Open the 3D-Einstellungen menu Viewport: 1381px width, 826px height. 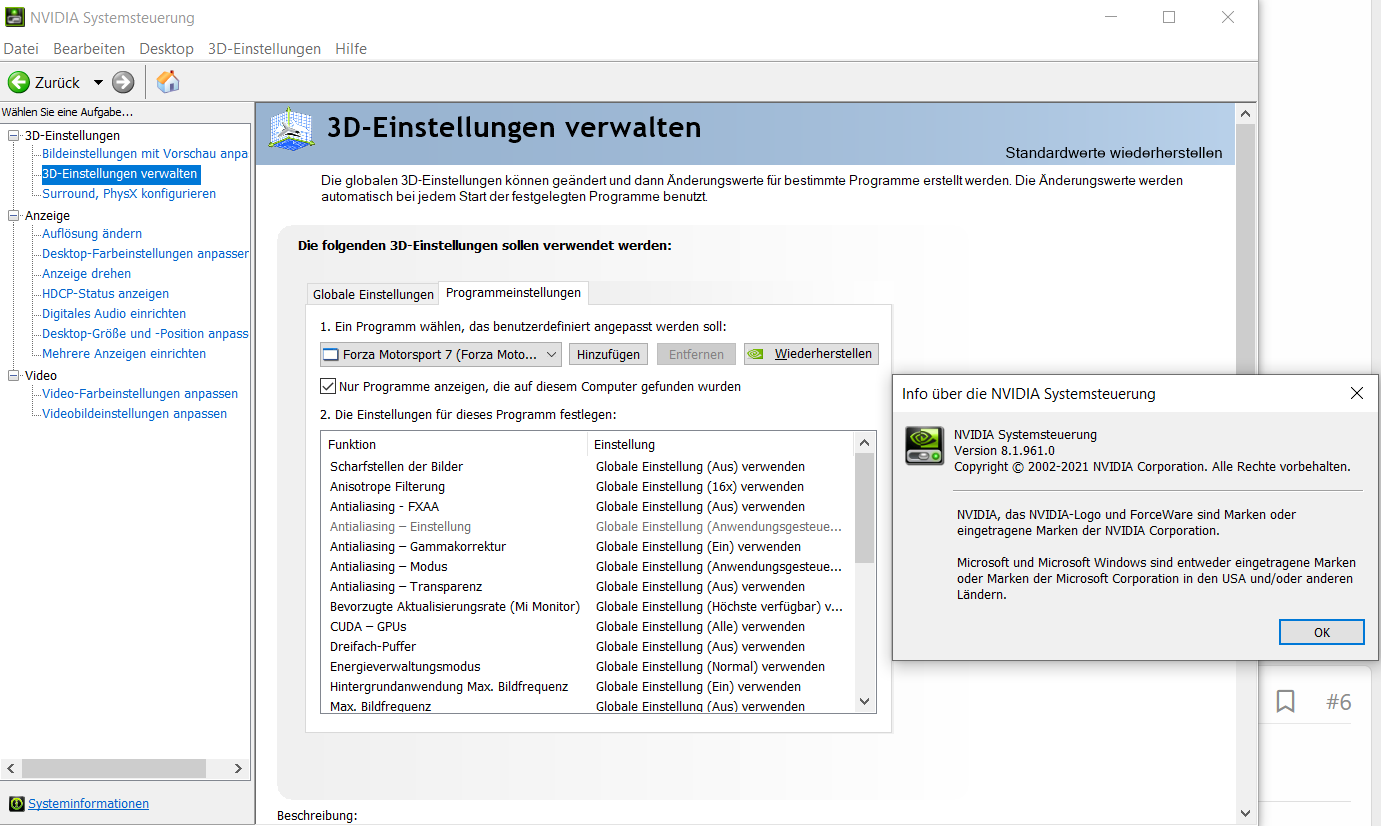coord(265,48)
